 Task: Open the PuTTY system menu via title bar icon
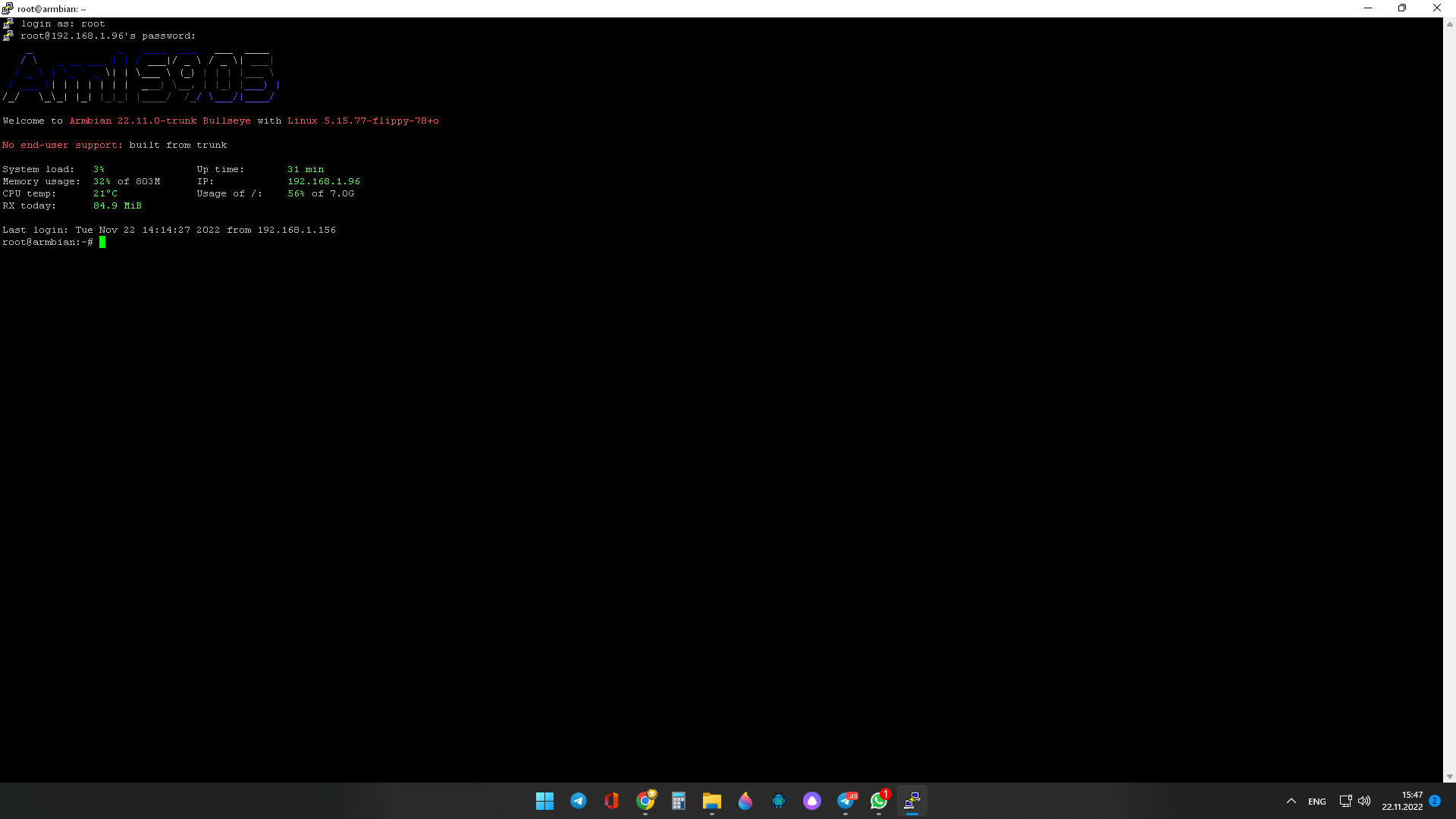click(8, 8)
